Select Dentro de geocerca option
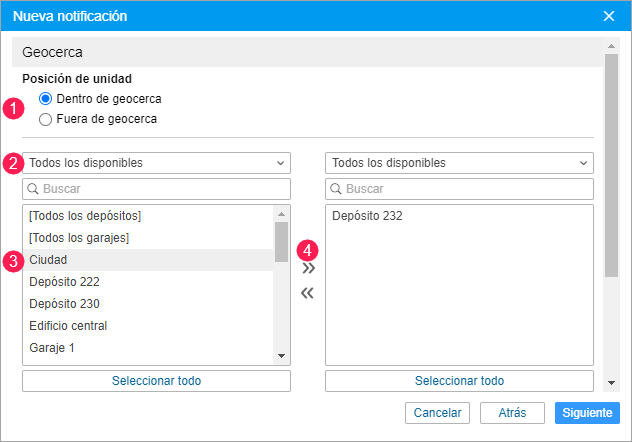 click(x=45, y=99)
